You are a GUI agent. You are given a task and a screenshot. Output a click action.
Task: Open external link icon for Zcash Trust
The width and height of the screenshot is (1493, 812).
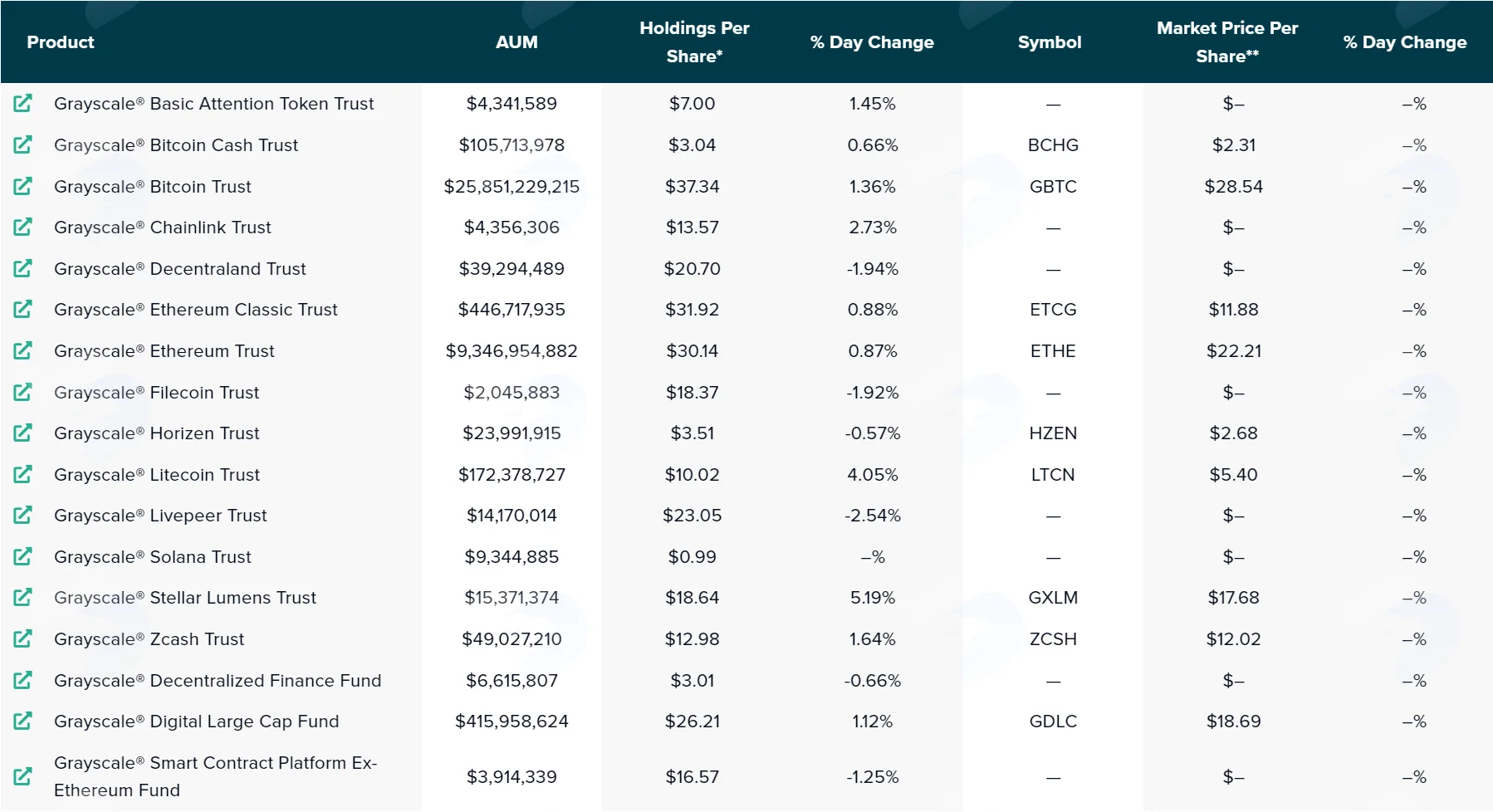click(23, 638)
